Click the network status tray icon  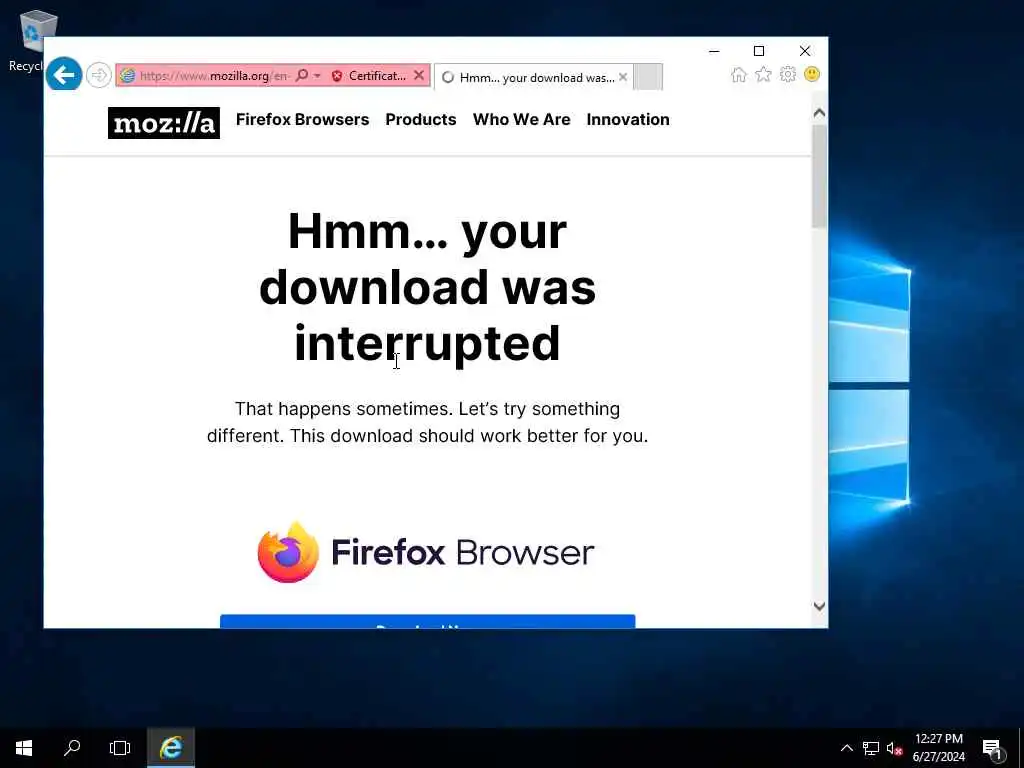point(871,748)
